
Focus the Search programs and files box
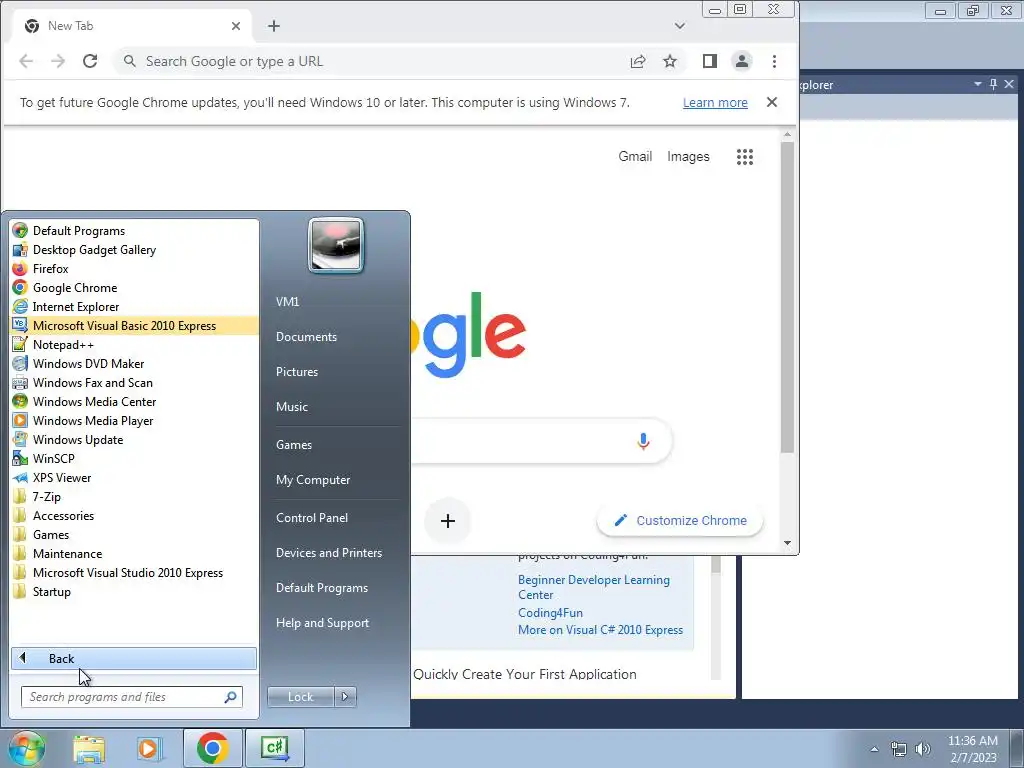[131, 697]
